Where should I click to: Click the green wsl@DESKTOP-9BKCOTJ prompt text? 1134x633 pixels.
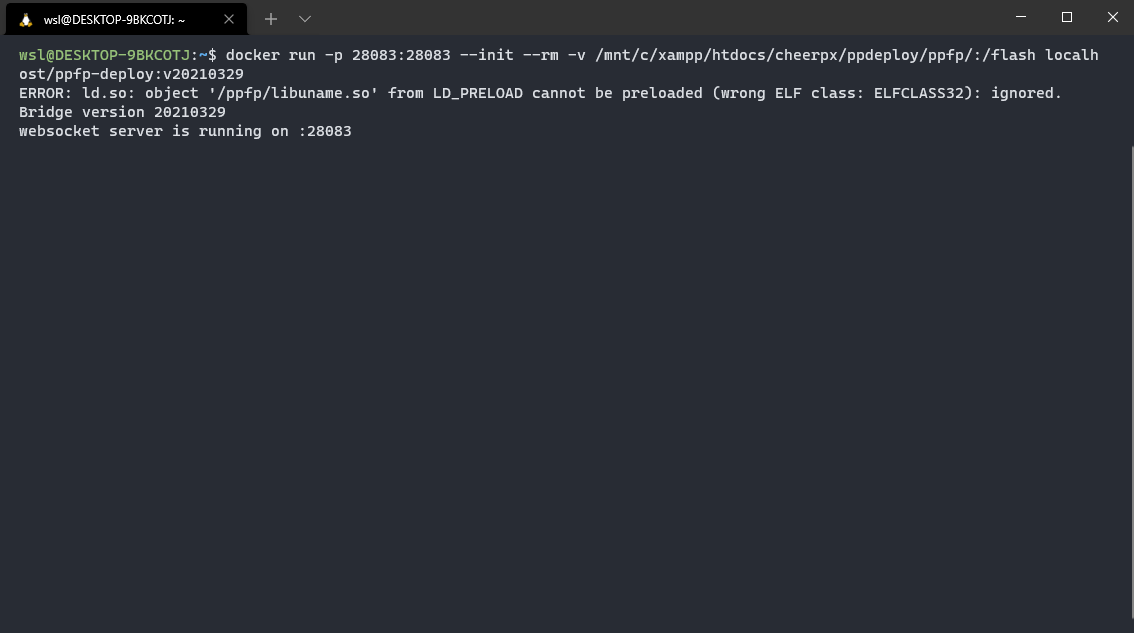[x=104, y=55]
